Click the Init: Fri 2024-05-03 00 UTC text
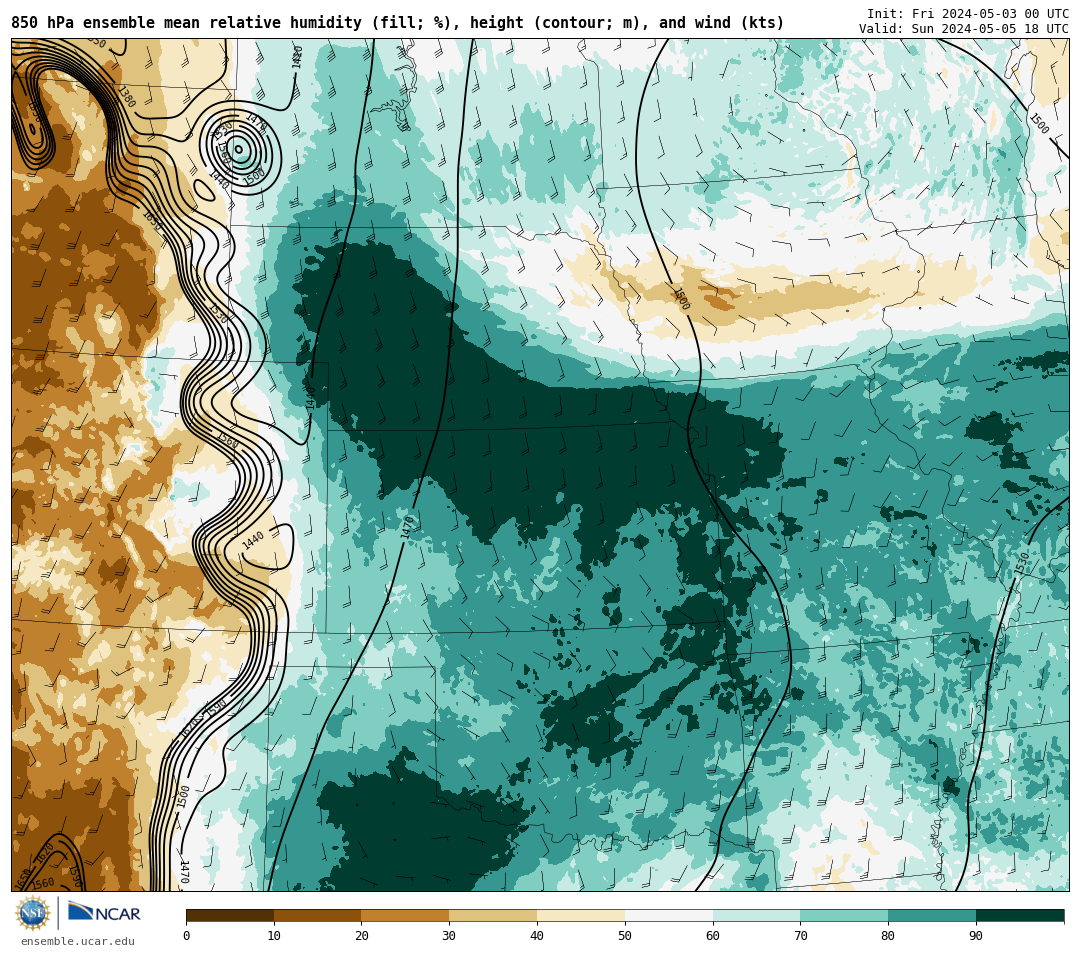 pos(968,14)
